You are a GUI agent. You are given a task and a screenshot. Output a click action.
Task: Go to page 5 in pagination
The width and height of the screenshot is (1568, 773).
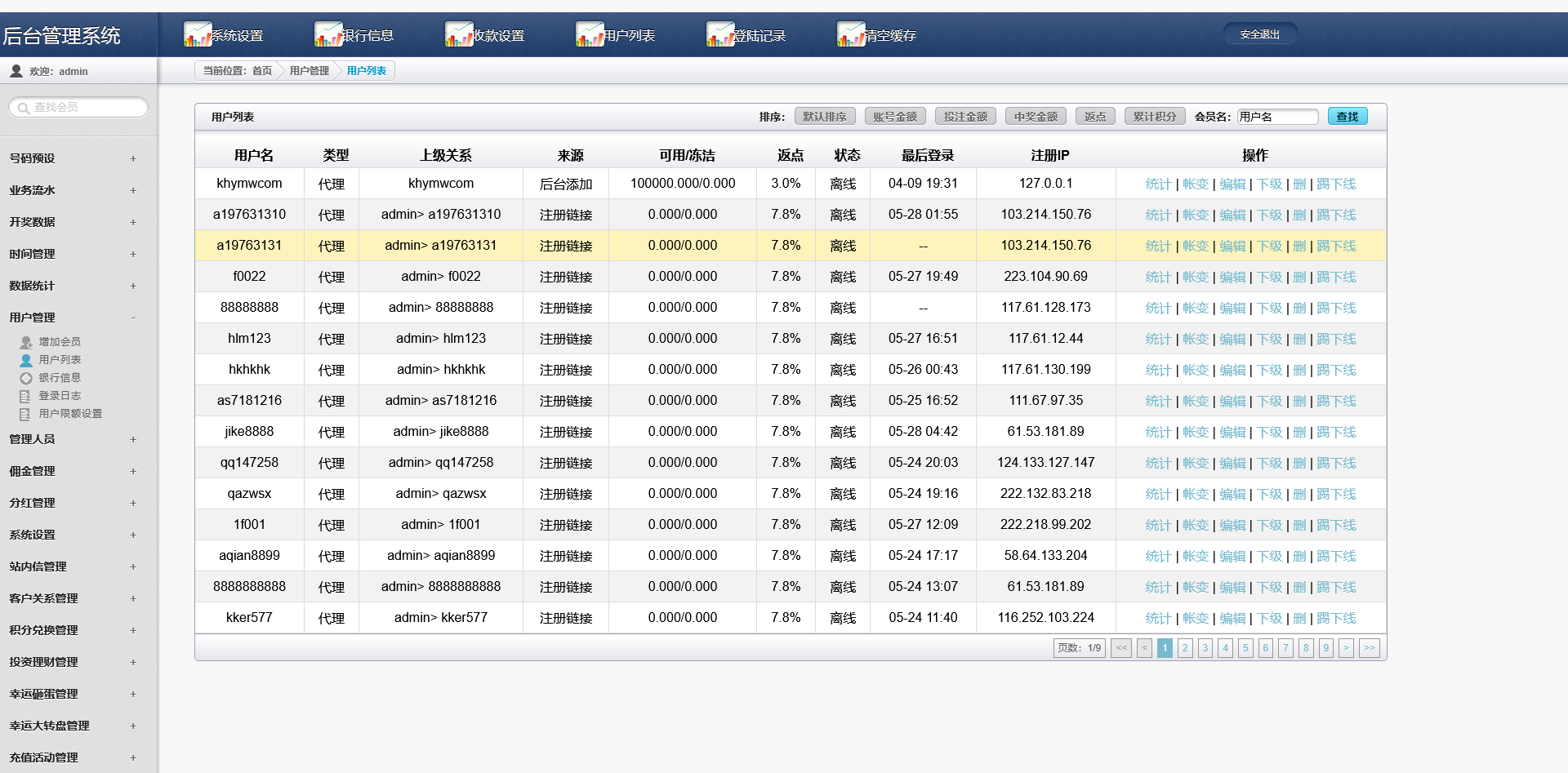[1245, 648]
